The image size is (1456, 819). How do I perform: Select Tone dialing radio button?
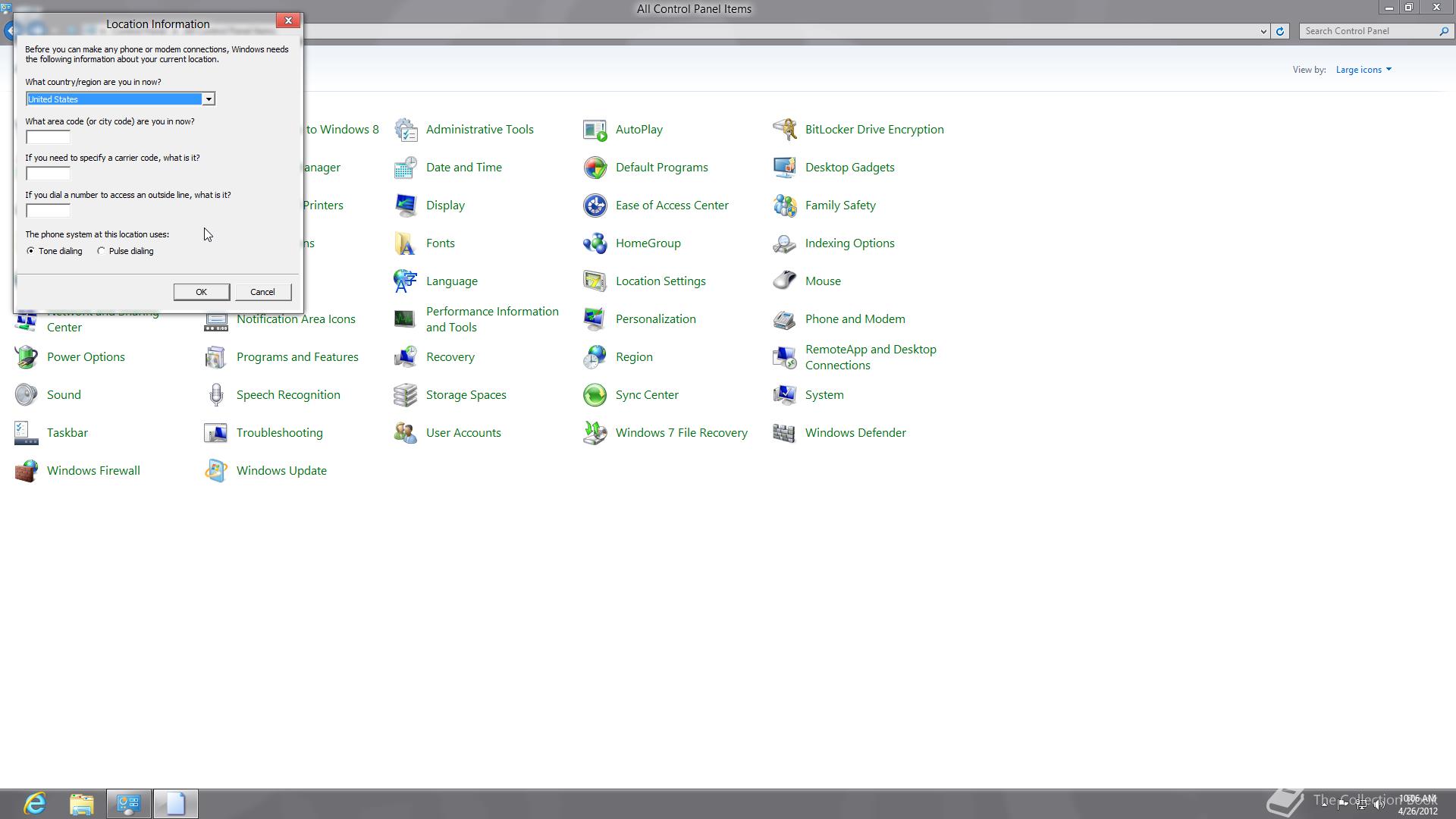tap(30, 251)
